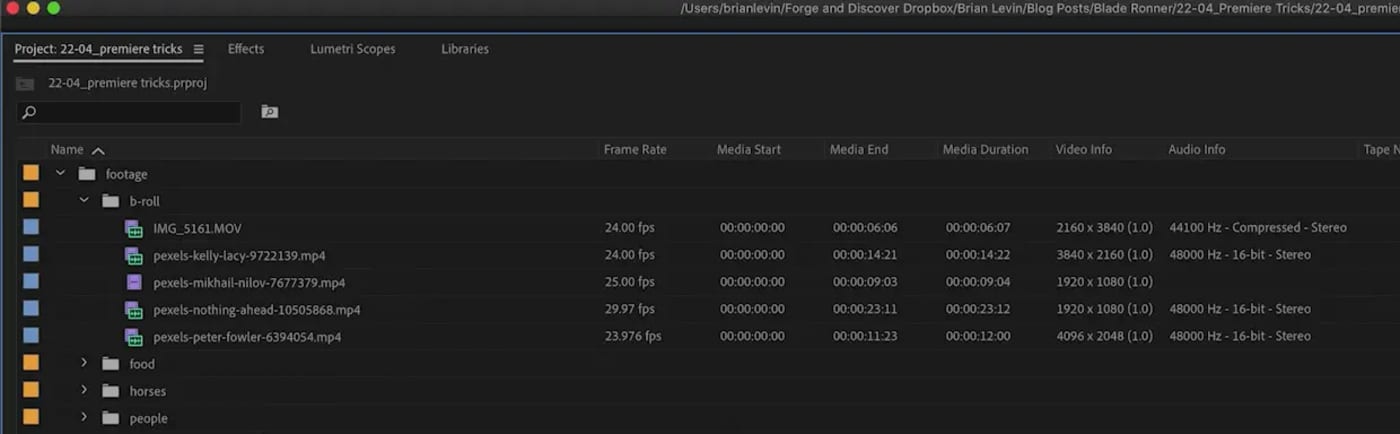Click the b-roll bin folder icon
Screen dimensions: 1400x434
click(111, 201)
